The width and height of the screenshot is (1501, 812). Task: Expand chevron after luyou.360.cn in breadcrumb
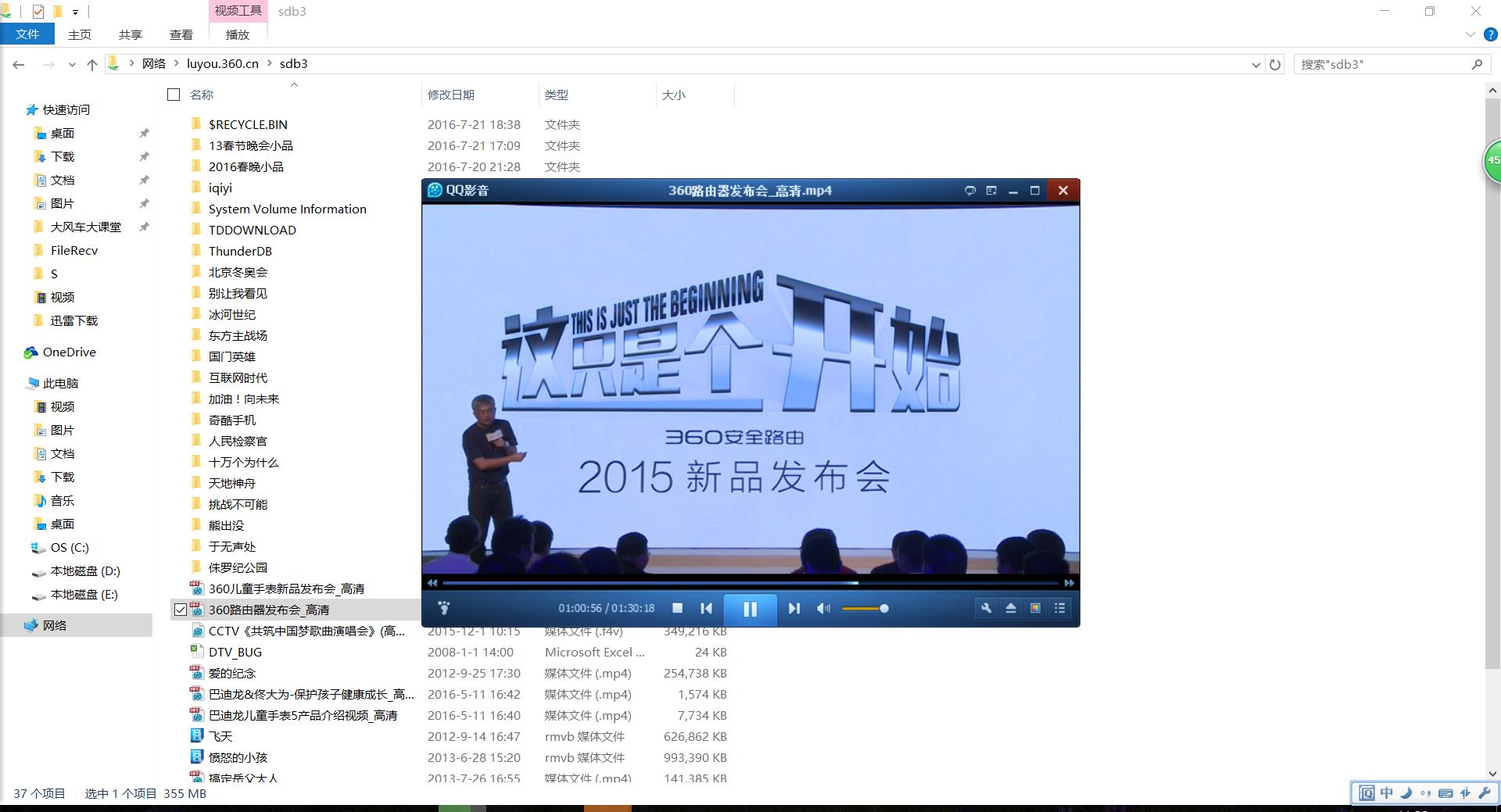click(x=270, y=64)
